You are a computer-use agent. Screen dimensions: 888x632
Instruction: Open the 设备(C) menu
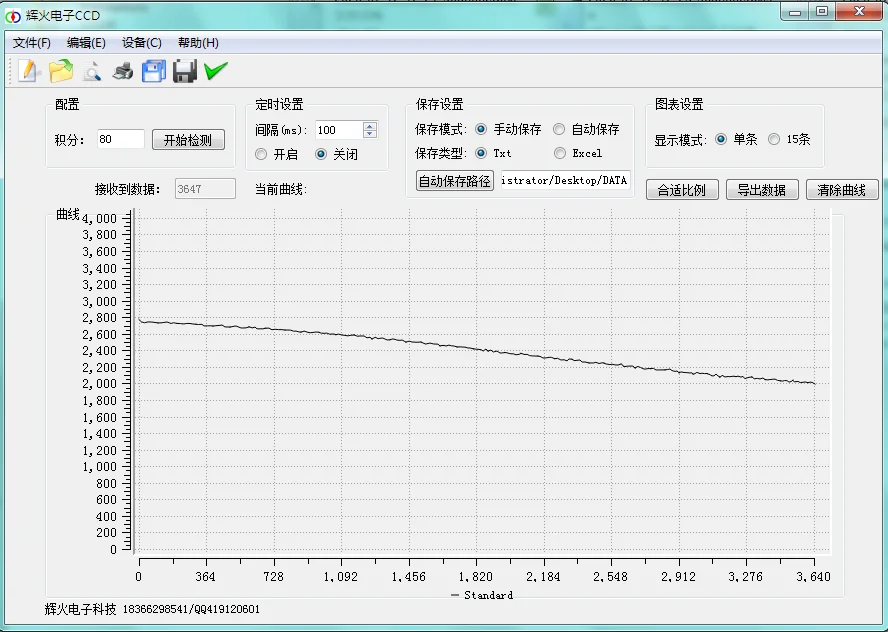[x=141, y=43]
